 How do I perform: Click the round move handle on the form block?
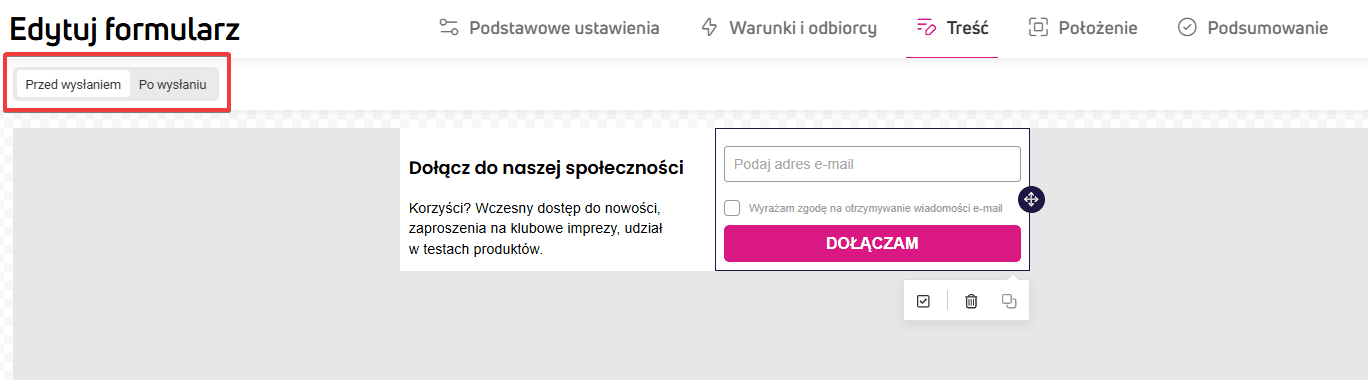tap(1031, 199)
